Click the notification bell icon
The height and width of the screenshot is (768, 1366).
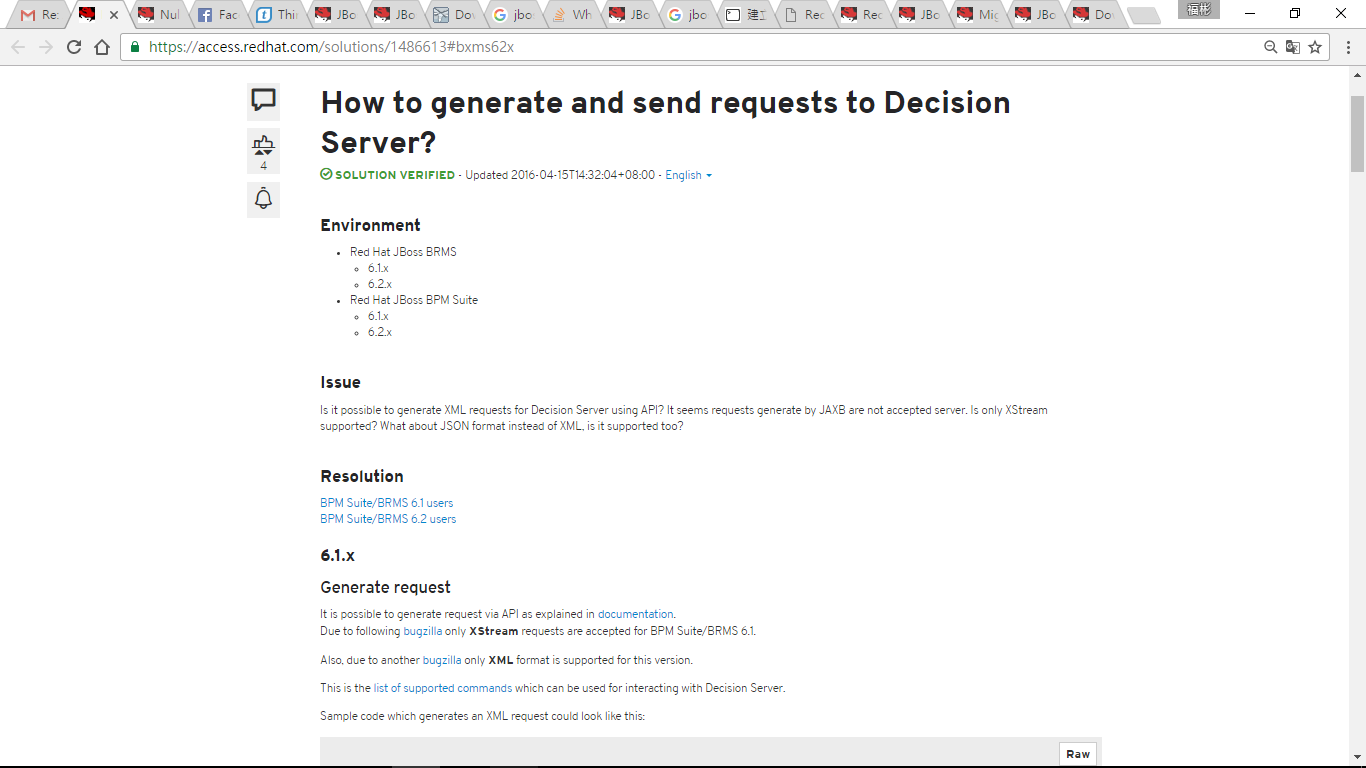[x=263, y=199]
